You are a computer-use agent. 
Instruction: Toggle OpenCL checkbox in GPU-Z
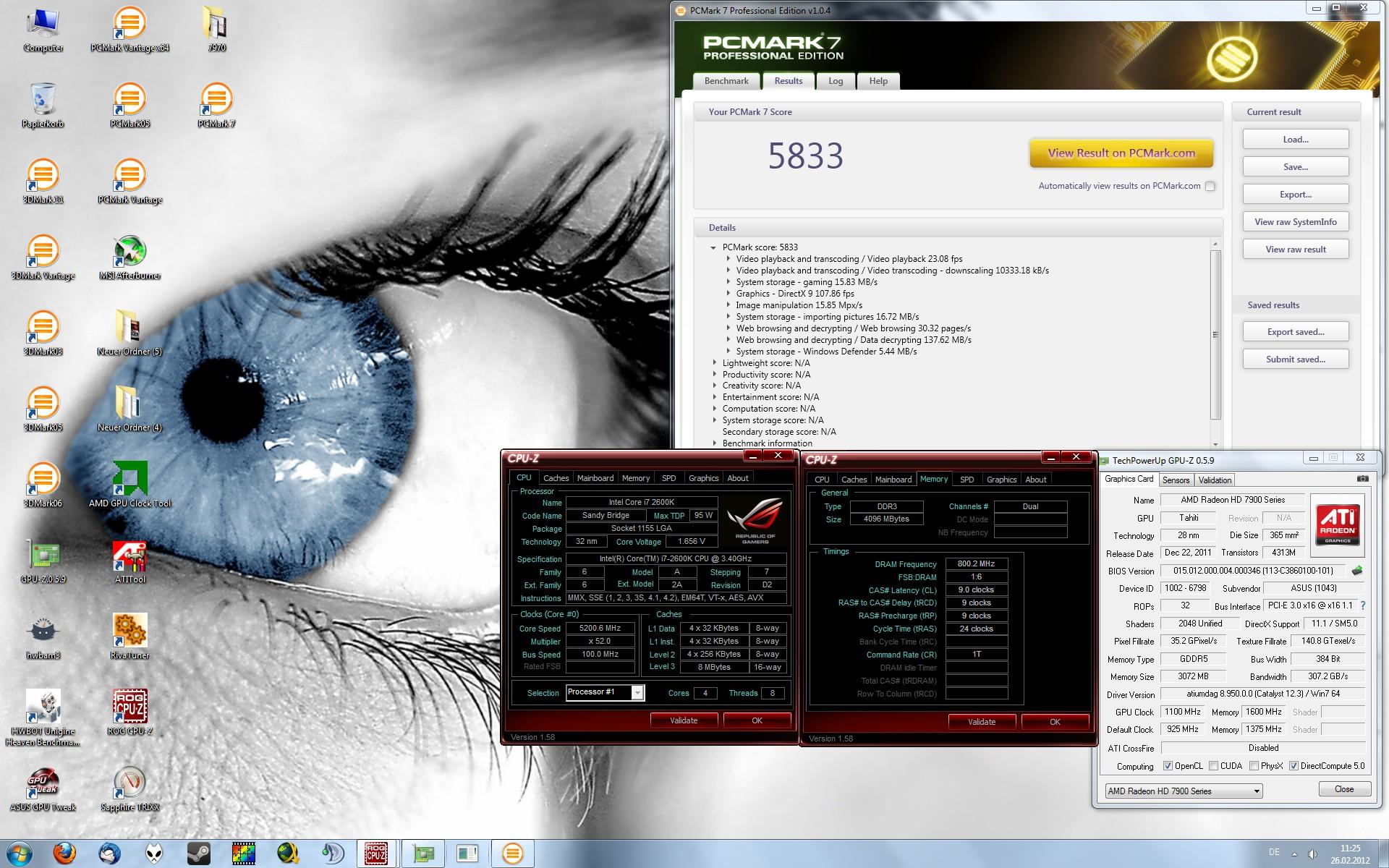pyautogui.click(x=1168, y=766)
